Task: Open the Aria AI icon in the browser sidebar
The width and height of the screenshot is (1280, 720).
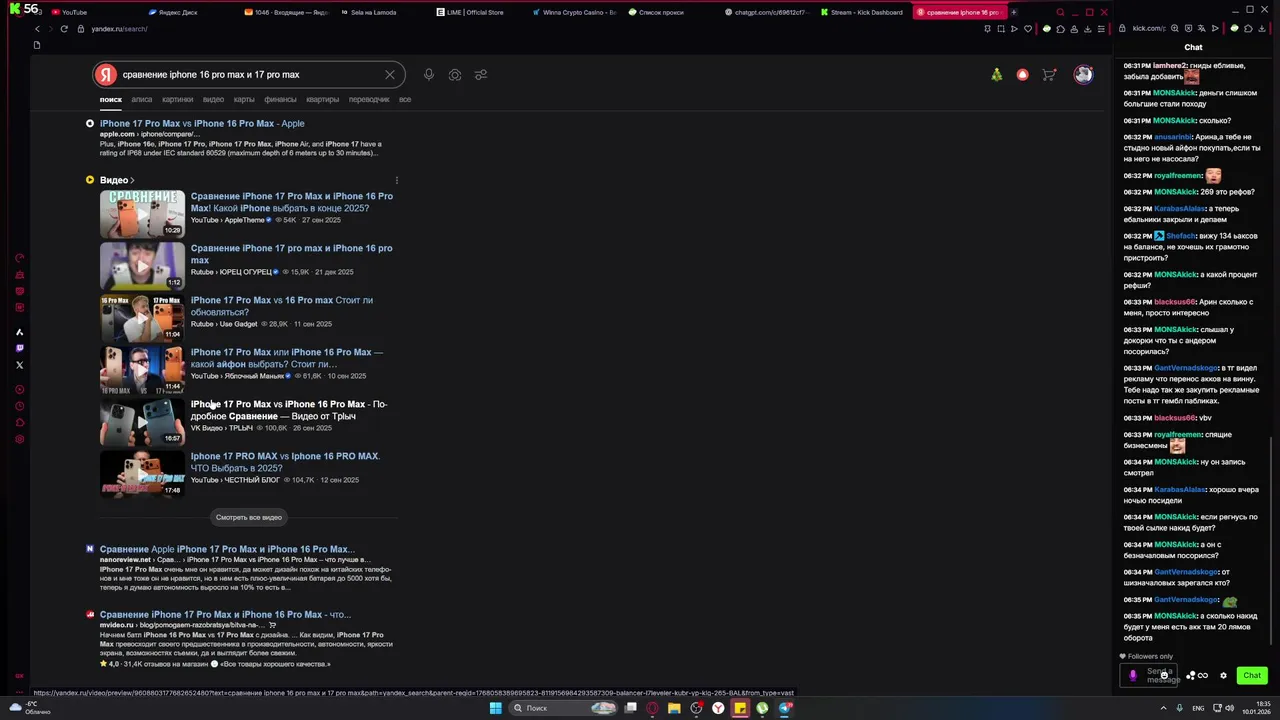Action: pos(19,332)
